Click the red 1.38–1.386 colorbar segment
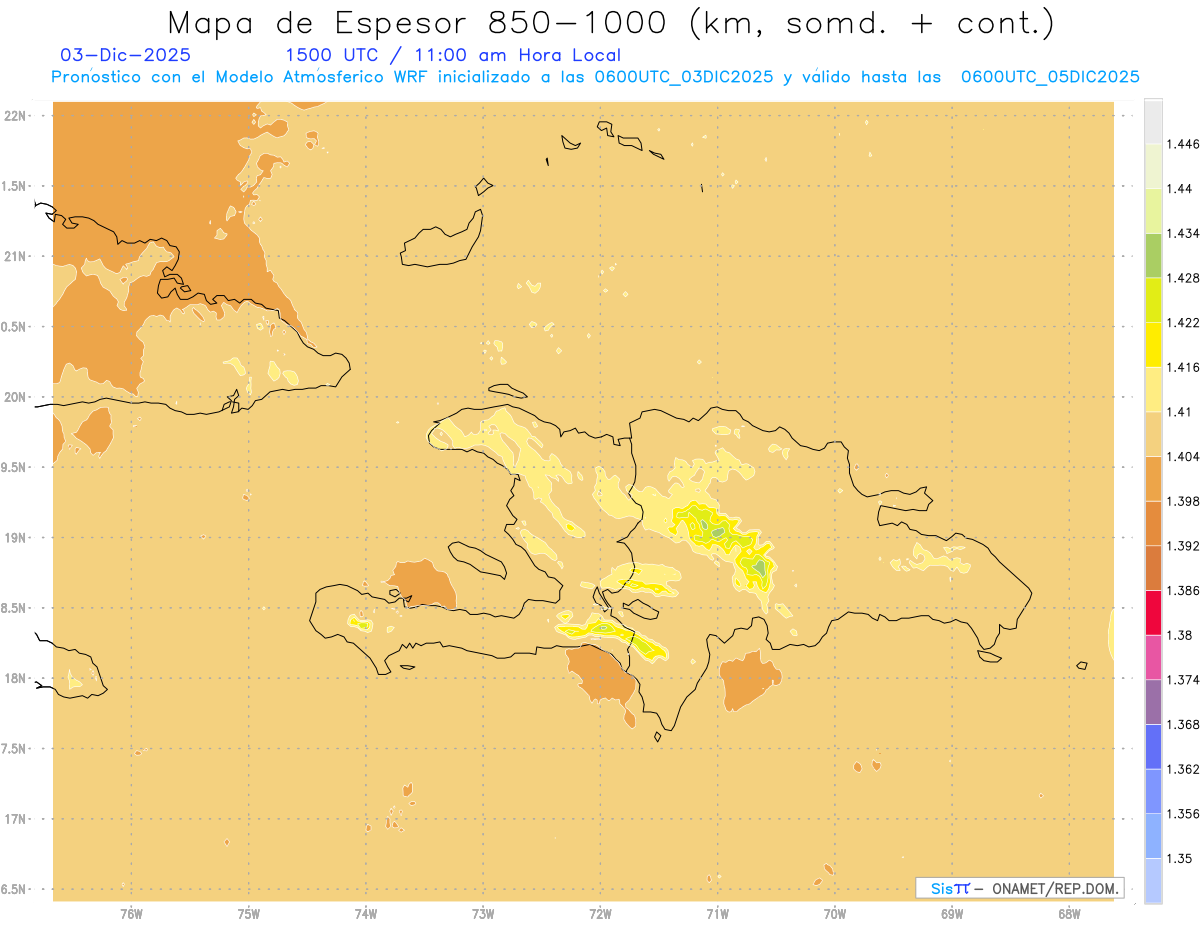The image size is (1200, 927). point(1153,612)
